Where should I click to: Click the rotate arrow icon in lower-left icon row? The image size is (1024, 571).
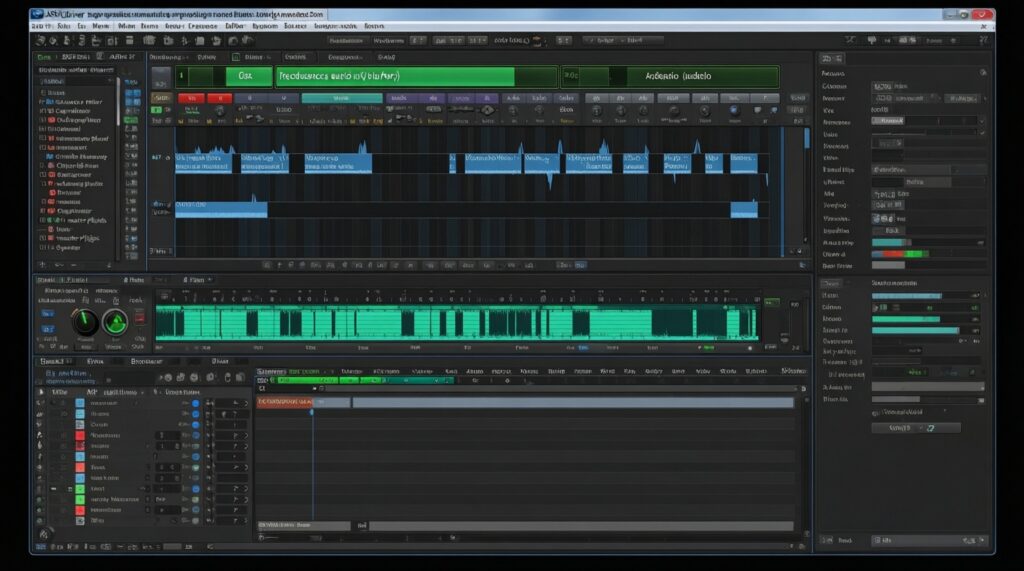227,378
